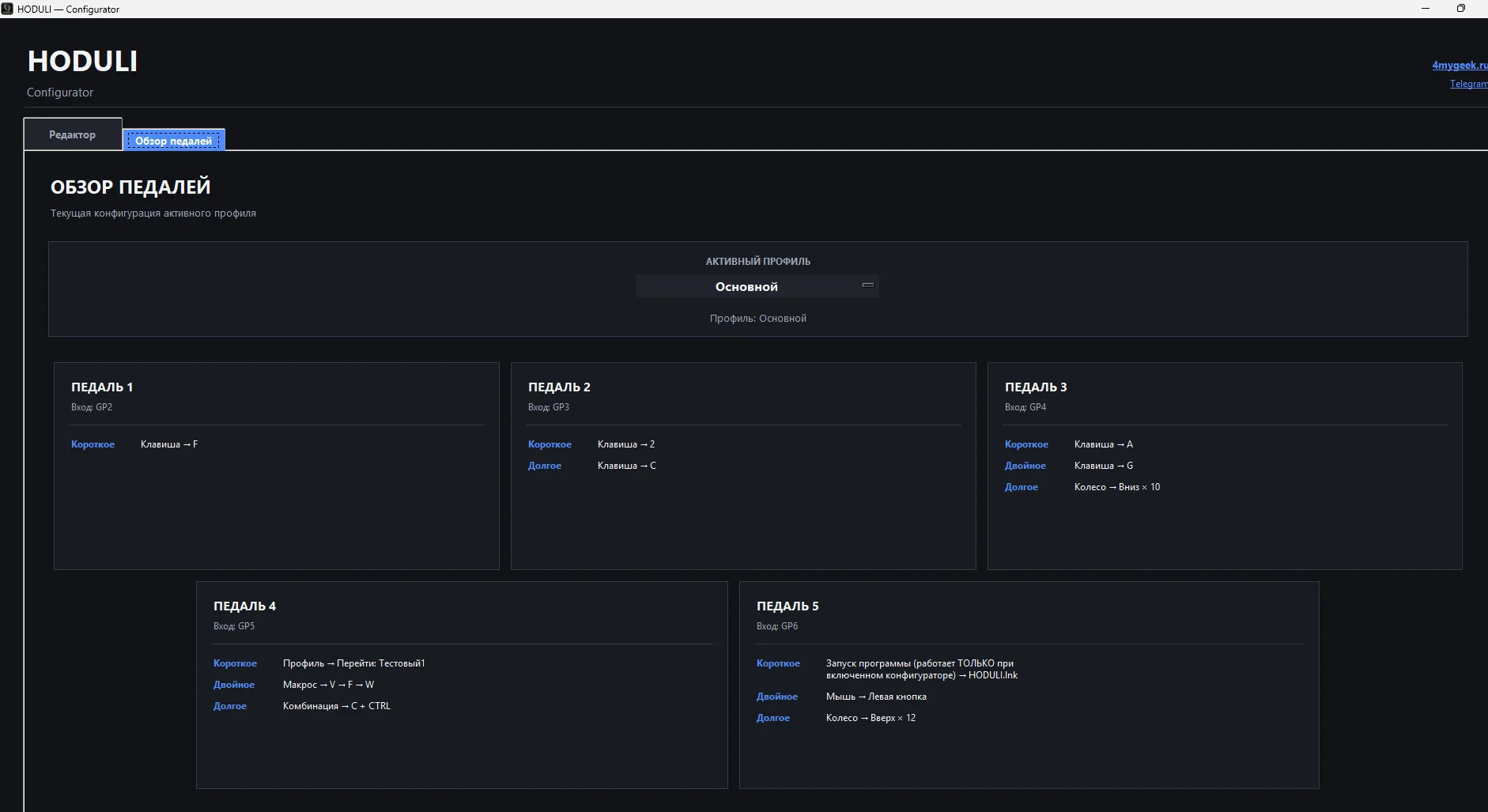Click the ПЕДАЛЬ 3 card heading
The image size is (1488, 812).
pyautogui.click(x=1036, y=387)
